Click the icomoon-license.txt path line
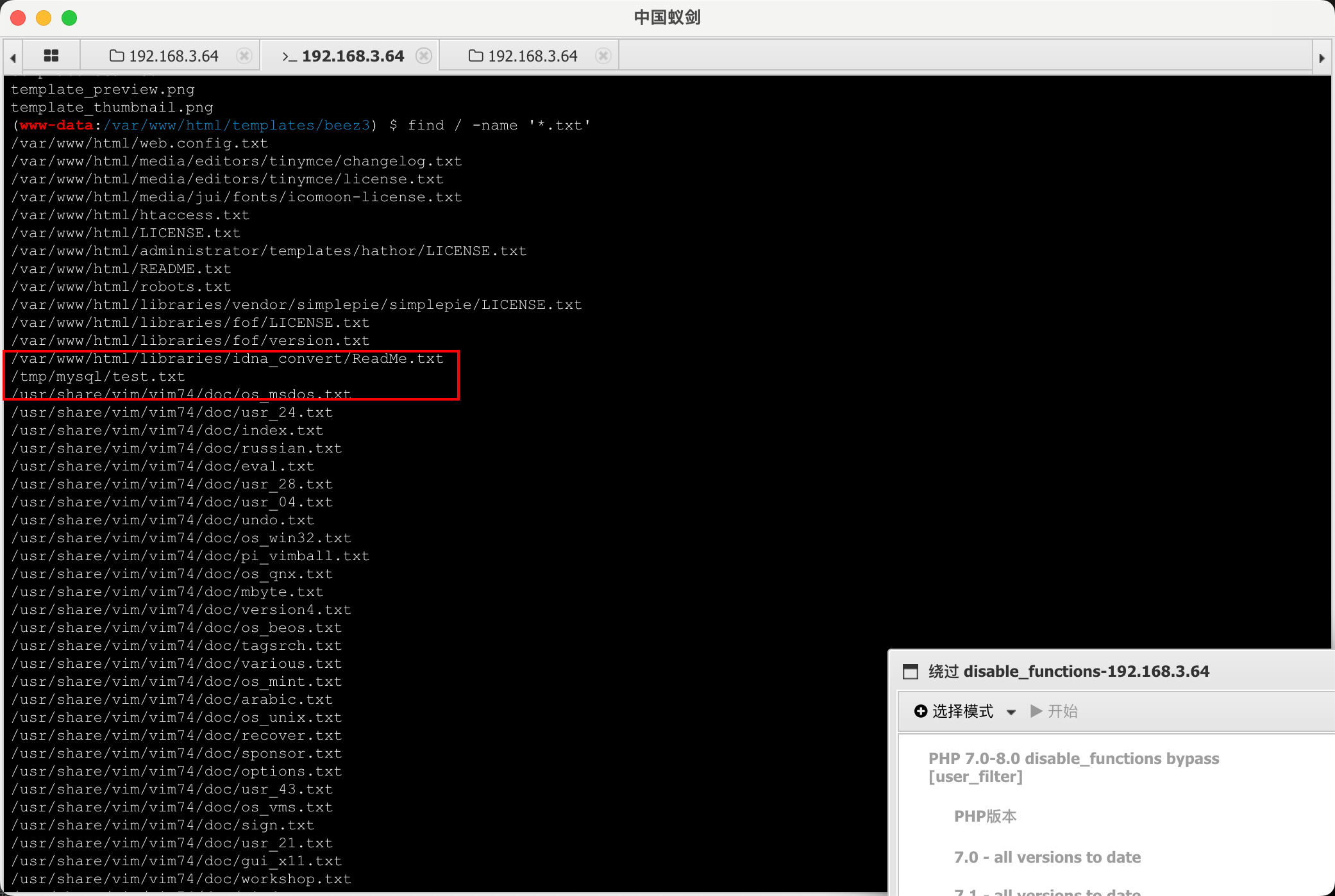 [x=237, y=197]
